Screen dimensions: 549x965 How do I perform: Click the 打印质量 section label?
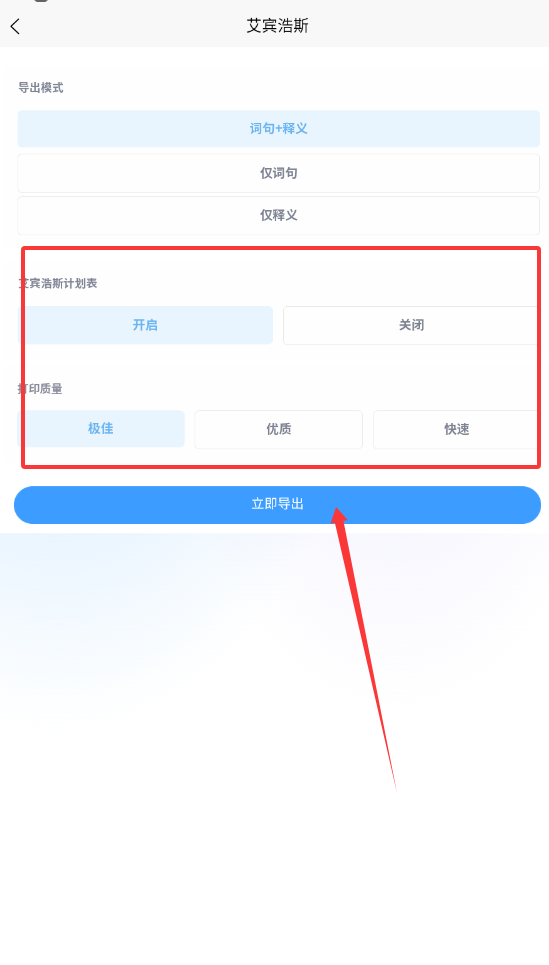click(41, 389)
